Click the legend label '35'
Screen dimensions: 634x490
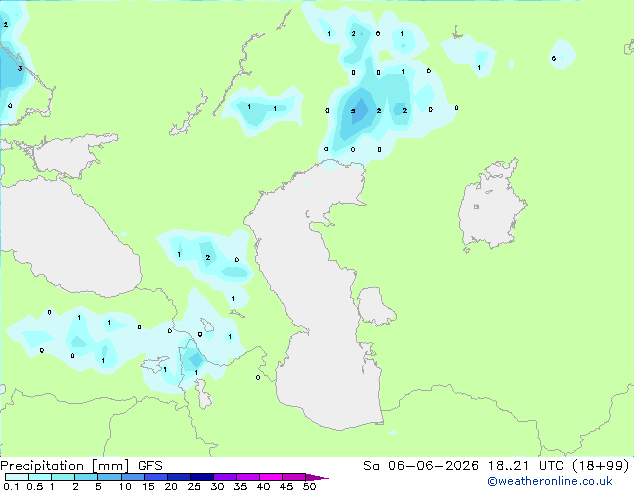[x=240, y=486]
